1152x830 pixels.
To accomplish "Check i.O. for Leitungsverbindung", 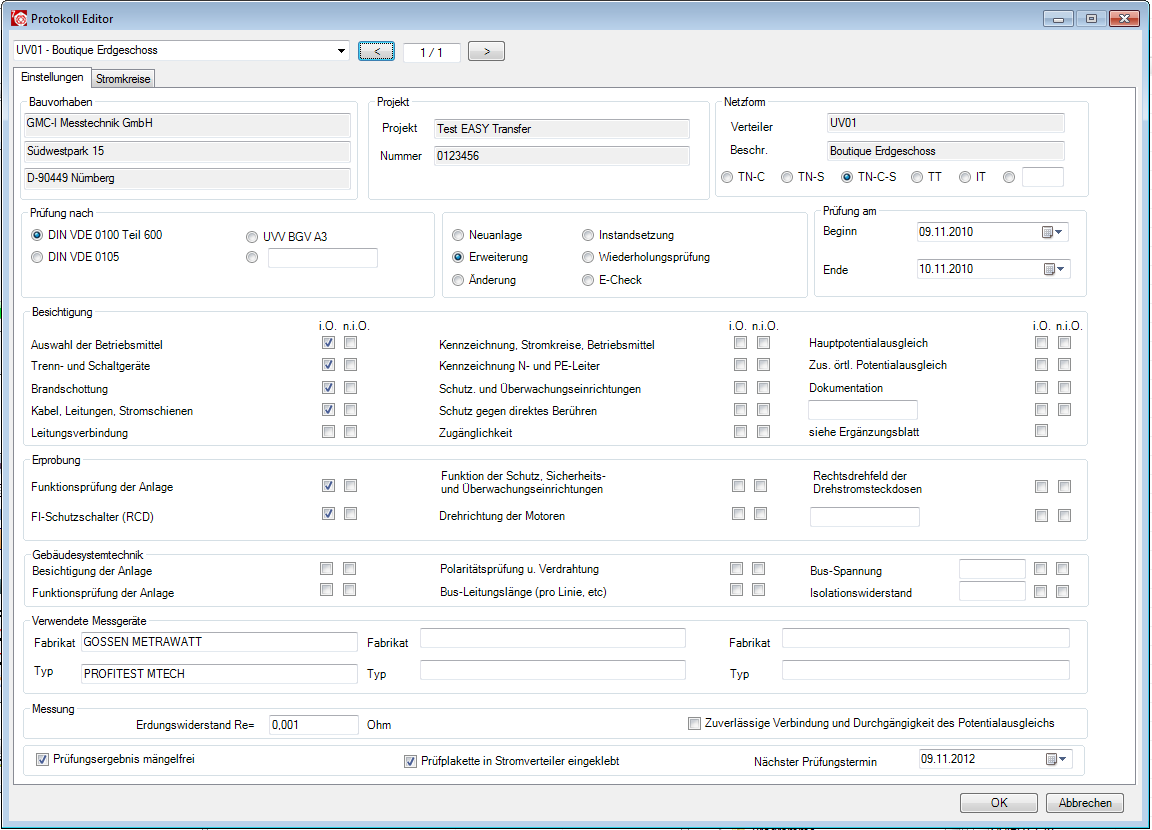I will pos(328,431).
